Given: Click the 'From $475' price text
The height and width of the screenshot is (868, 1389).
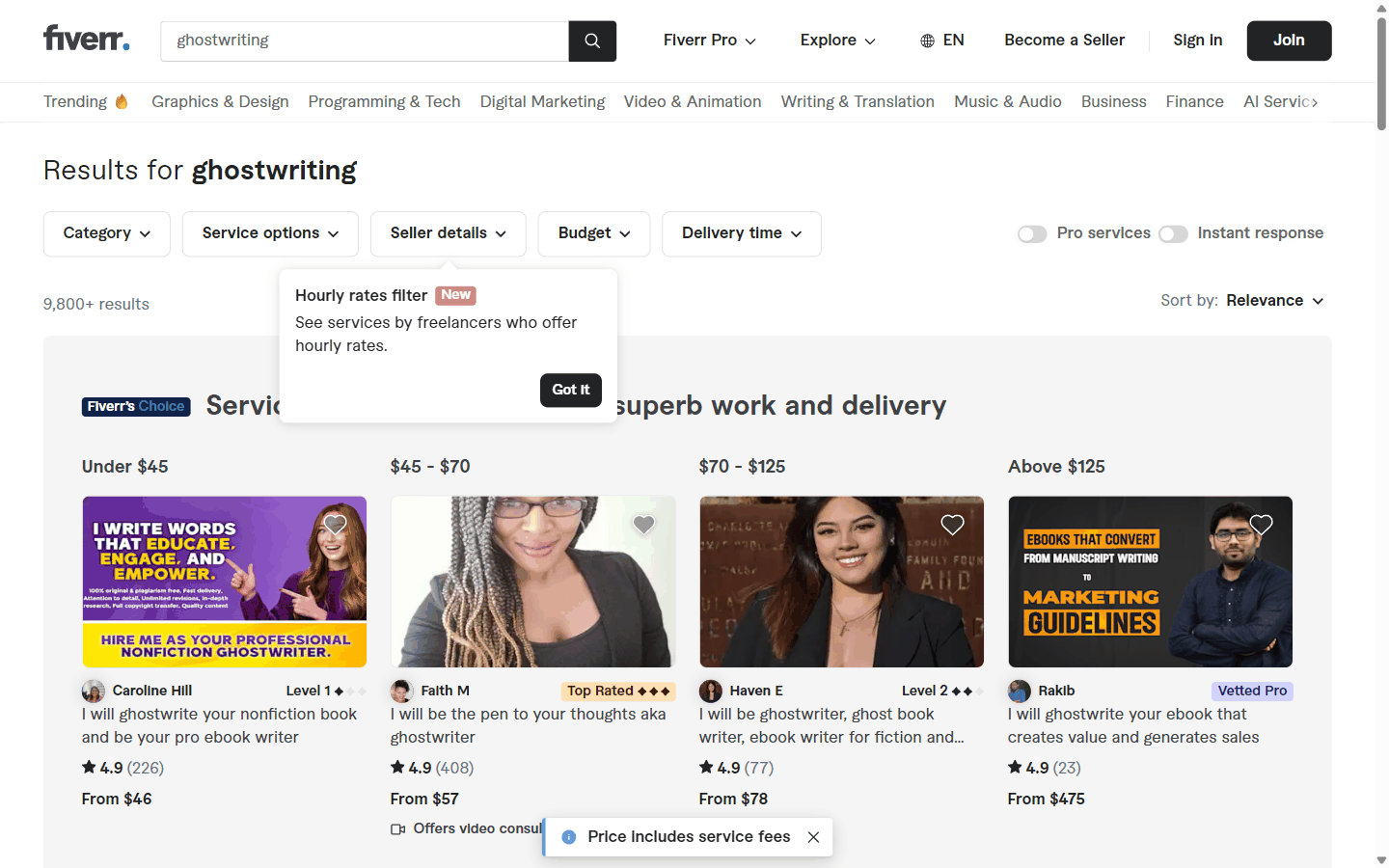Looking at the screenshot, I should [x=1047, y=799].
